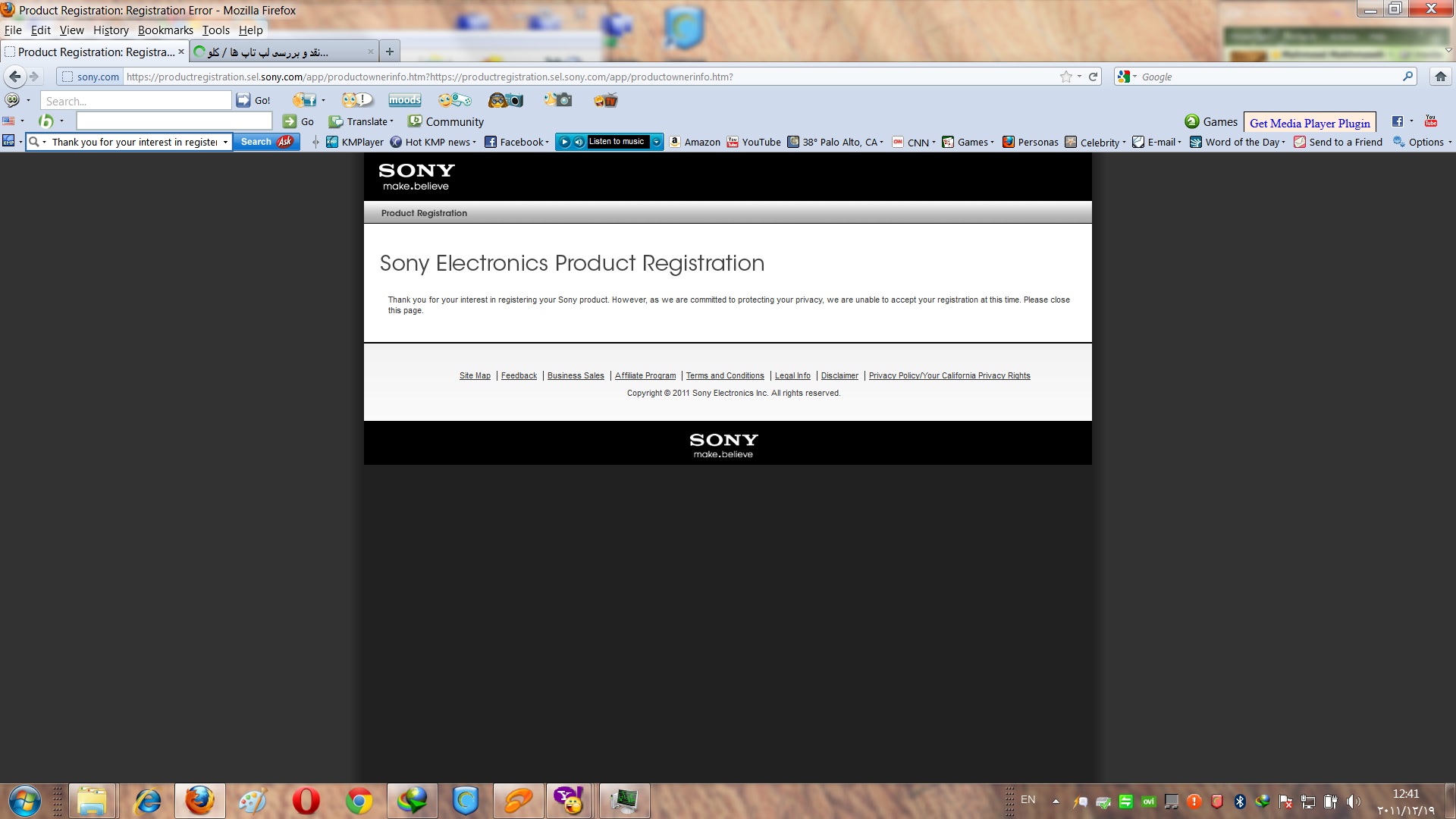Click the Google search magnifier icon
Viewport: 1456px width, 819px height.
click(x=1407, y=77)
